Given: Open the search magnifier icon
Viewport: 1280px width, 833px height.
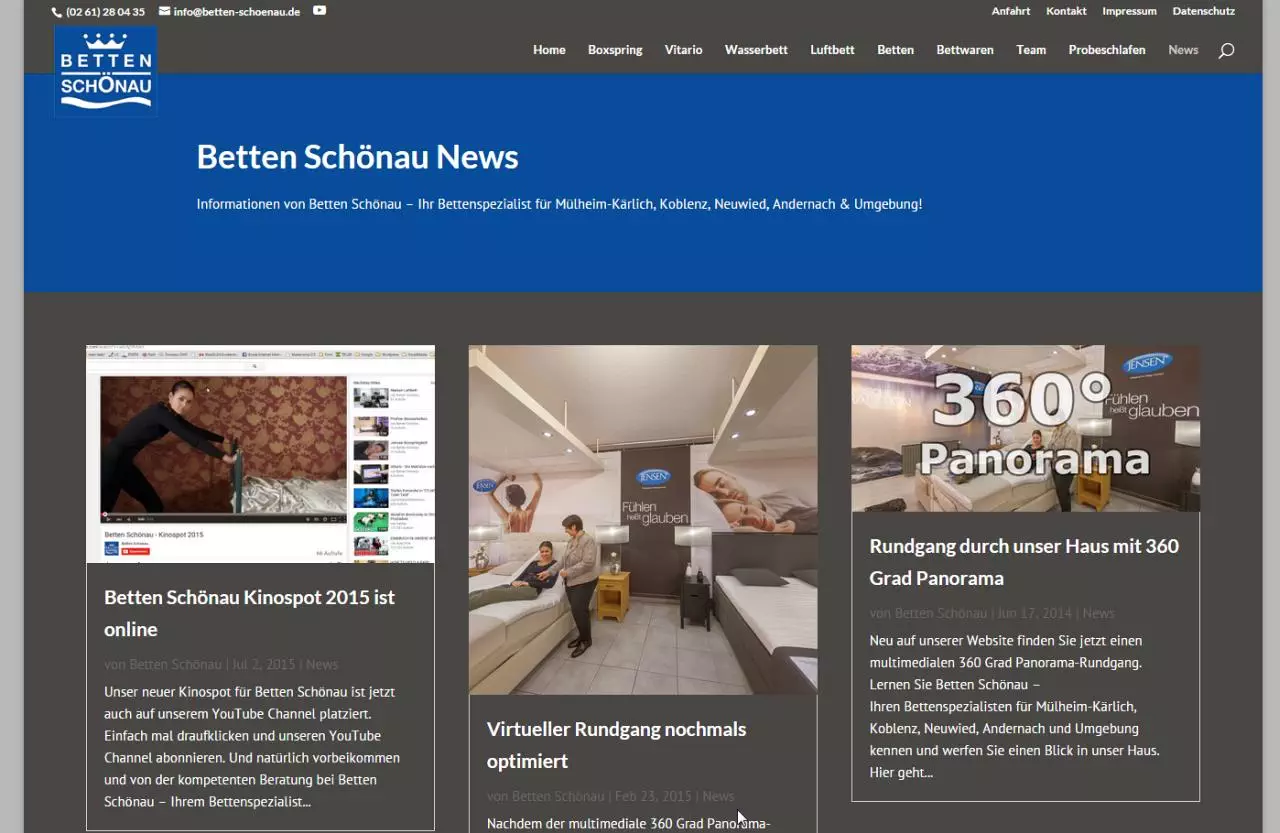Looking at the screenshot, I should coord(1226,50).
